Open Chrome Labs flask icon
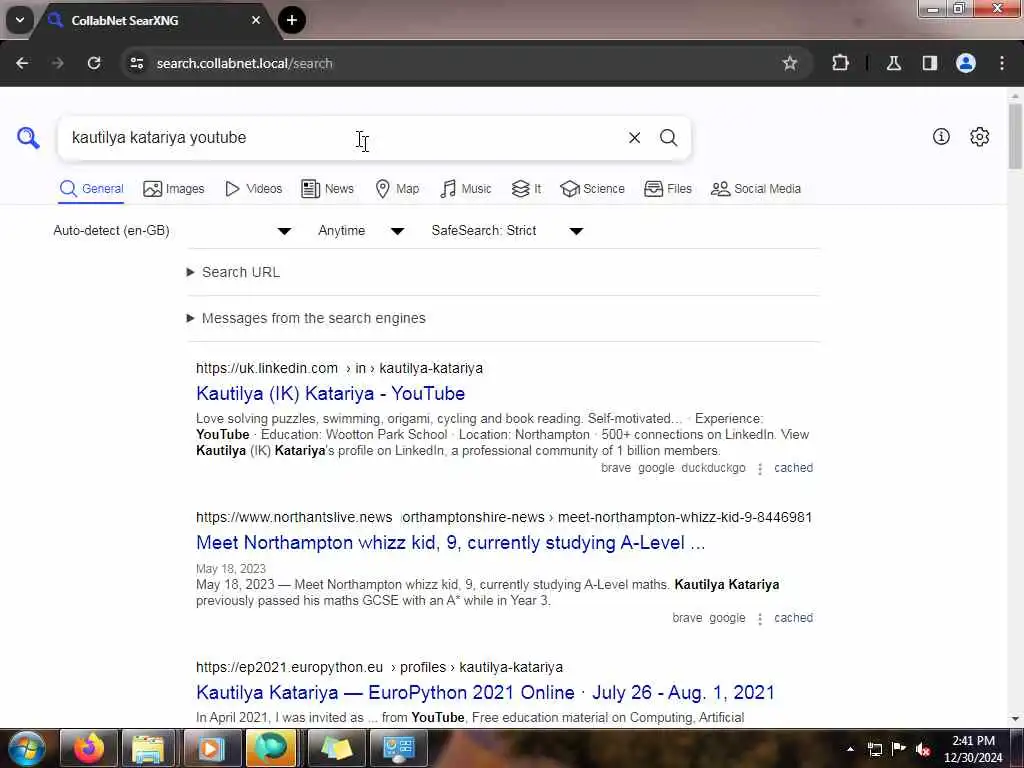The height and width of the screenshot is (768, 1024). point(893,63)
